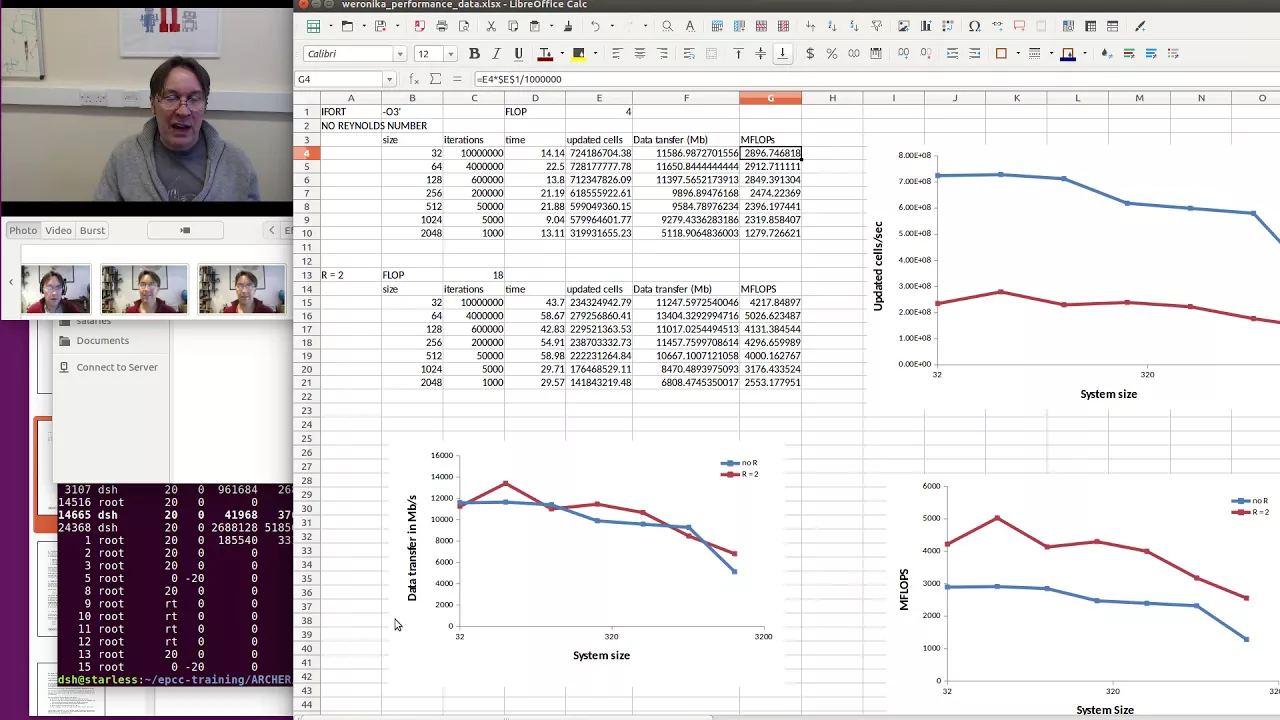
Task: Select the Clone Formatting paintbrush
Action: pos(568,26)
